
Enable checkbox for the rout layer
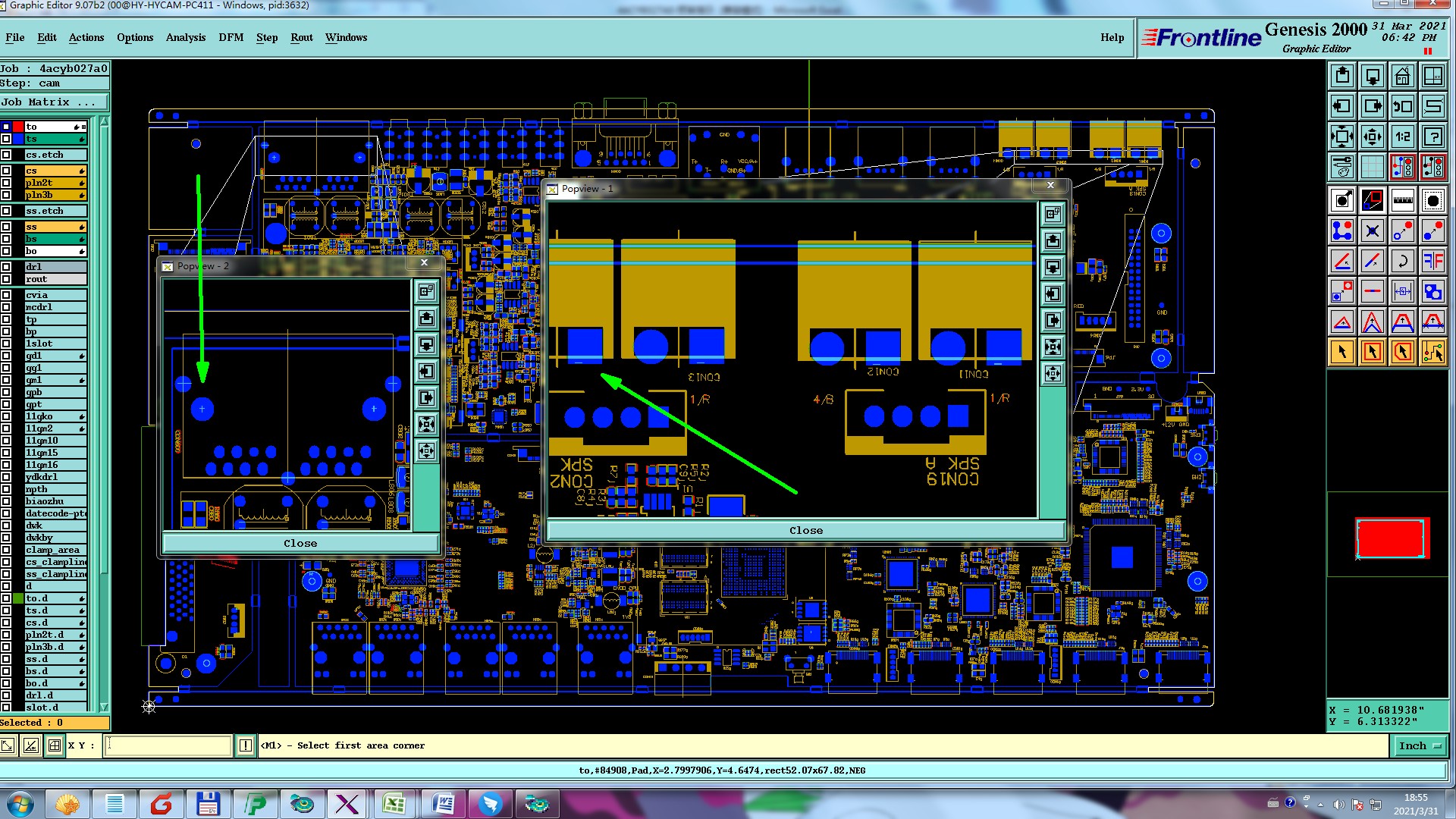6,279
